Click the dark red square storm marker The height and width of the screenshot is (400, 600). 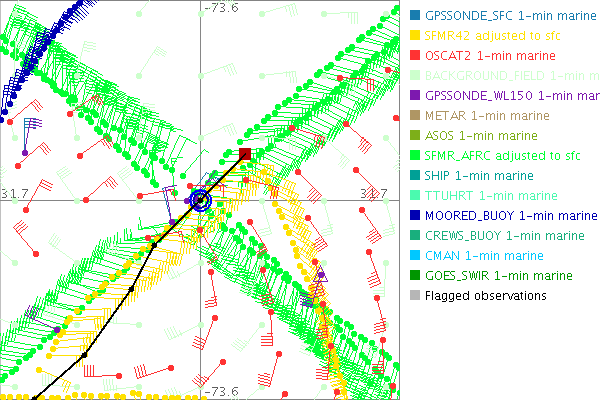click(x=245, y=154)
